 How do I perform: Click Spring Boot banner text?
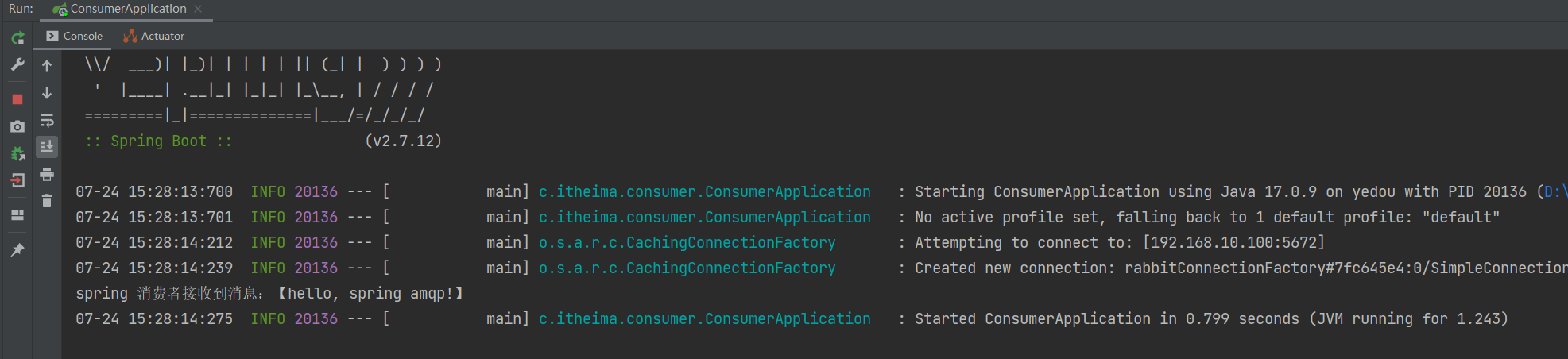click(x=159, y=141)
